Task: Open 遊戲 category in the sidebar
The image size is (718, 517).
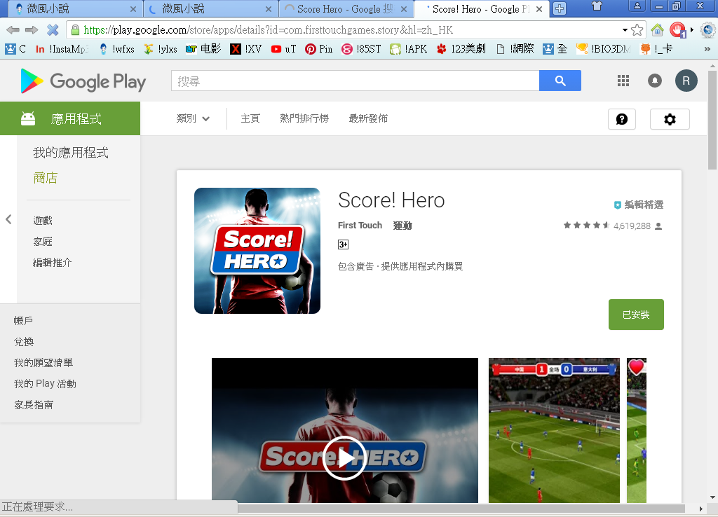Action: point(43,221)
